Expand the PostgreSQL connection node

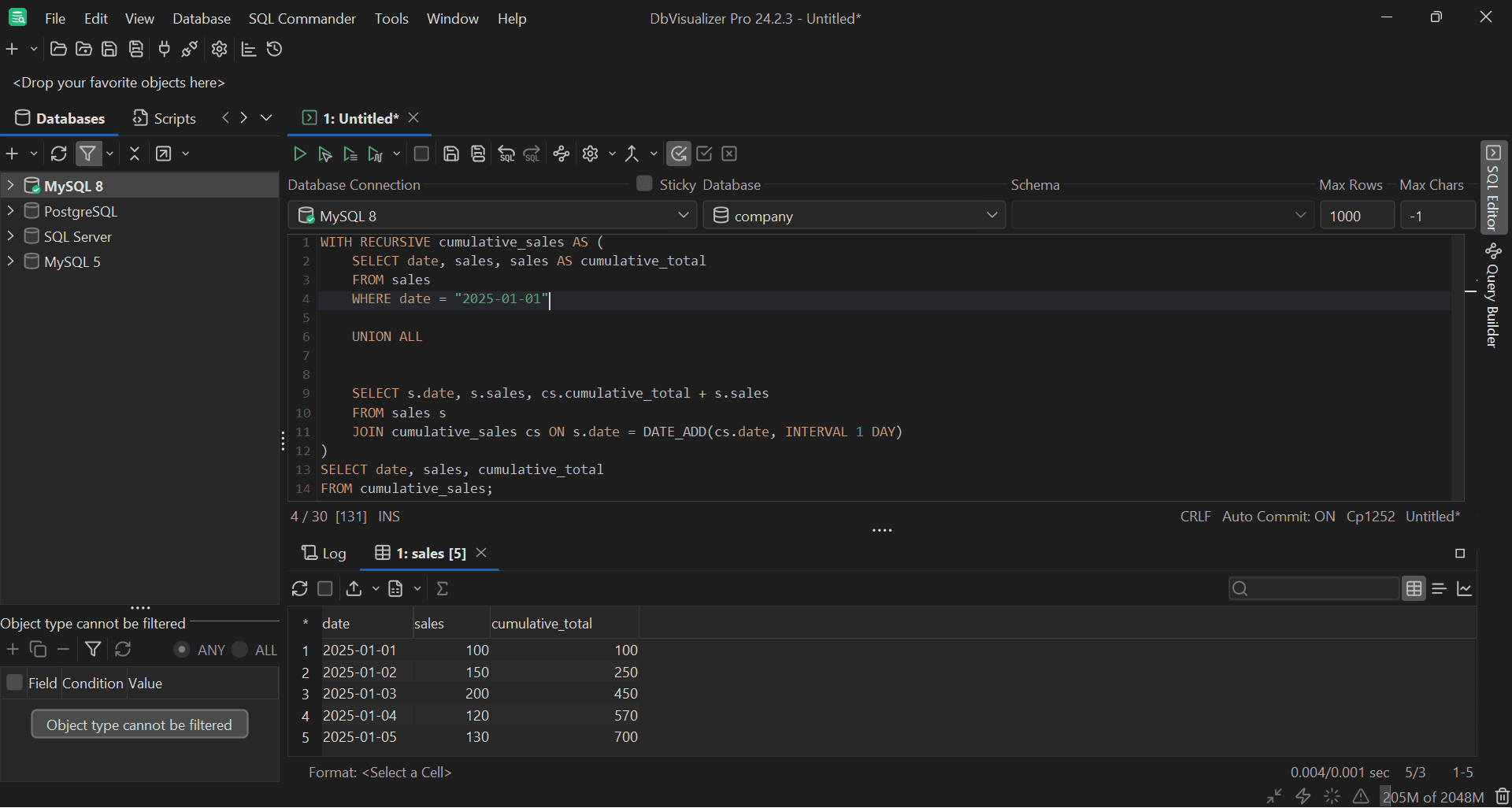pyautogui.click(x=10, y=211)
